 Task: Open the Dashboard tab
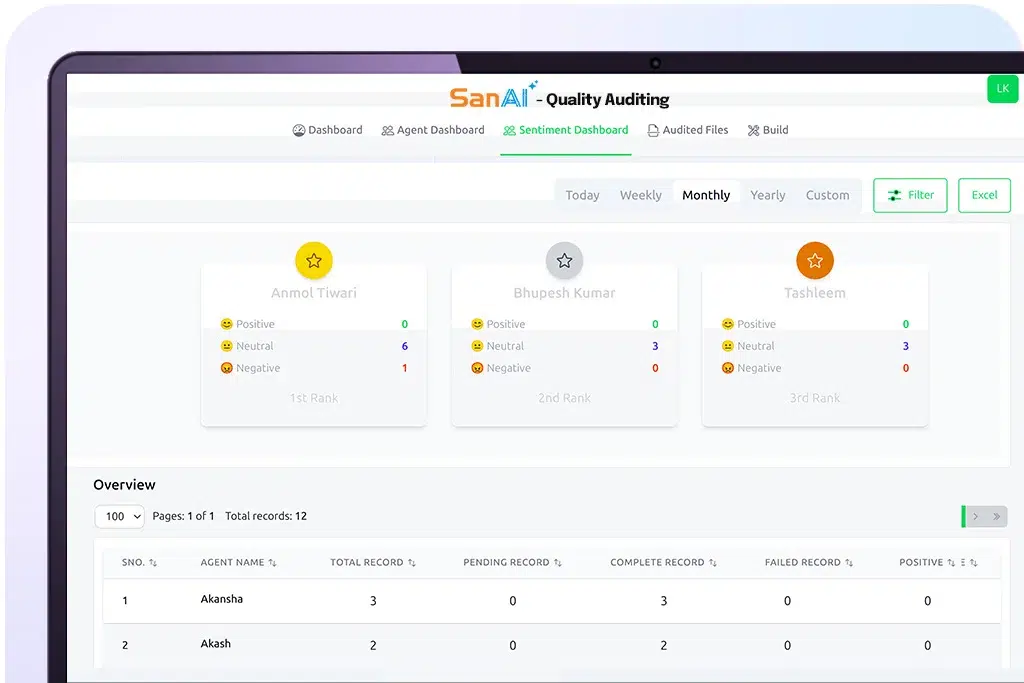327,130
